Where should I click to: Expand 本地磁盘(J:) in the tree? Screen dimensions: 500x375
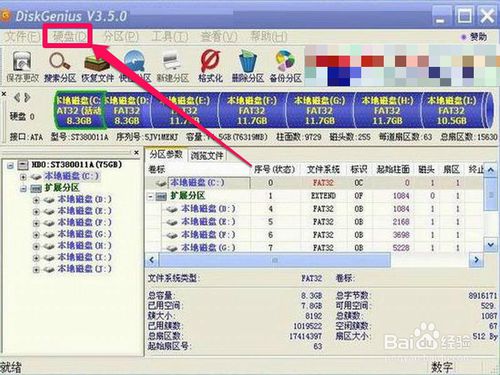tap(36, 270)
